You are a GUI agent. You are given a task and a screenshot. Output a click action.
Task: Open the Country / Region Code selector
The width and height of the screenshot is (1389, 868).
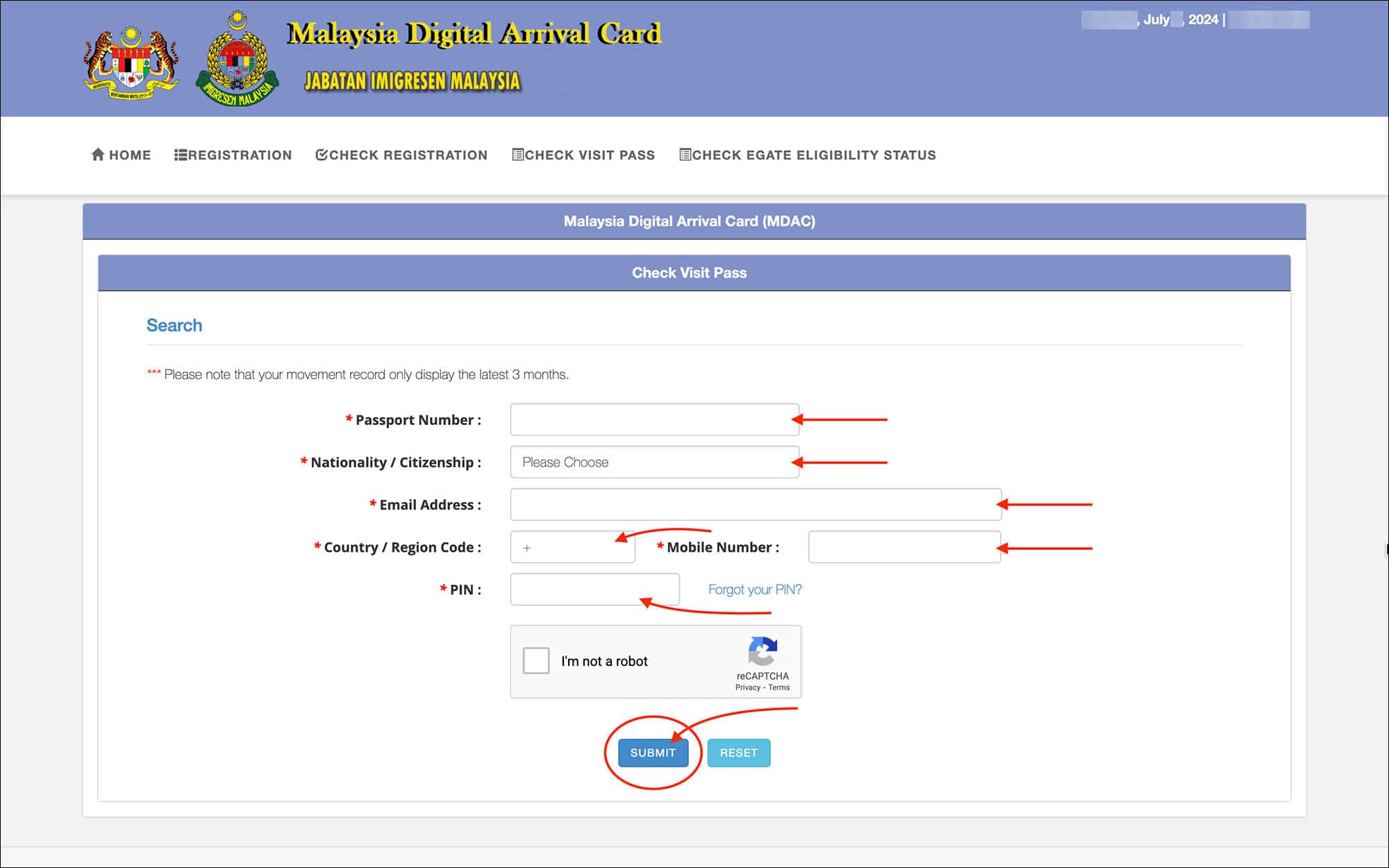click(572, 547)
